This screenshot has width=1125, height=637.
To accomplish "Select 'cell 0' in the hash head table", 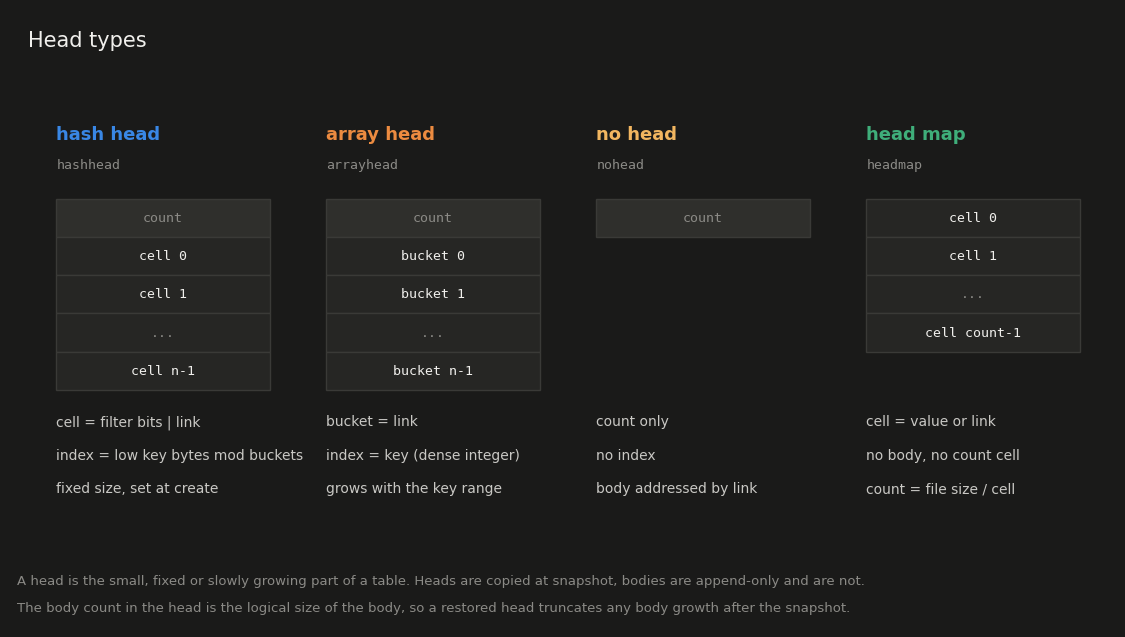I will [x=164, y=256].
